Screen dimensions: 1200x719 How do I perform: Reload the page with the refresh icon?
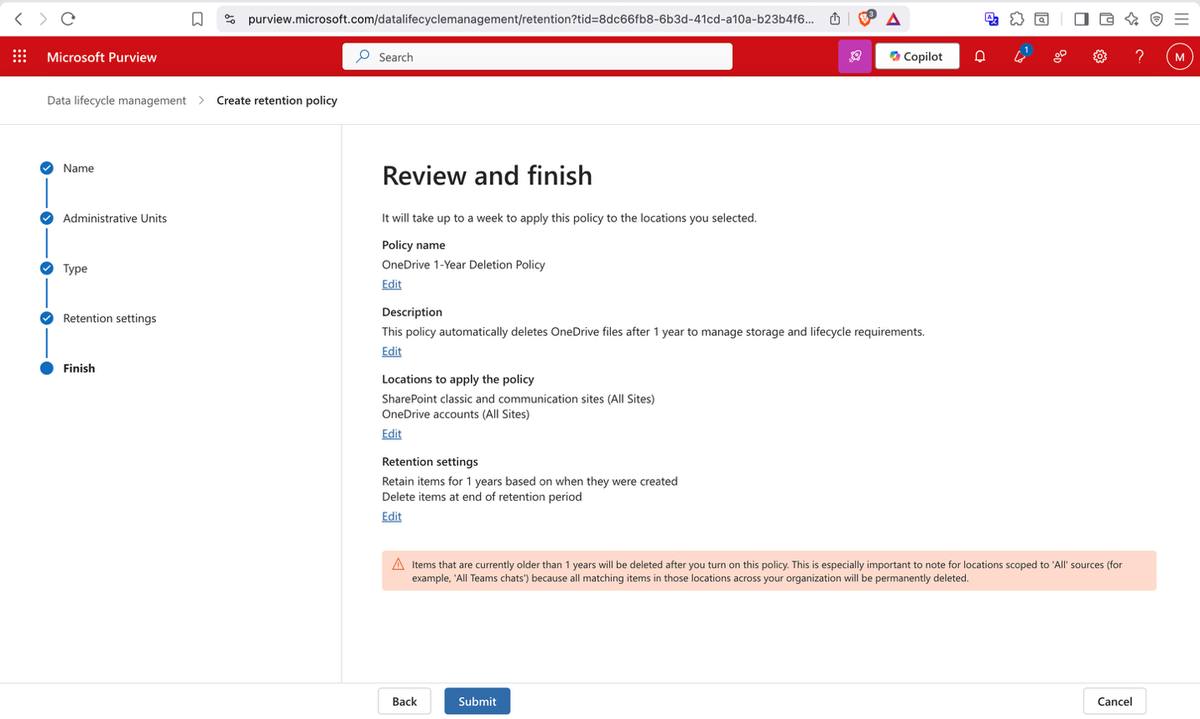[x=68, y=18]
